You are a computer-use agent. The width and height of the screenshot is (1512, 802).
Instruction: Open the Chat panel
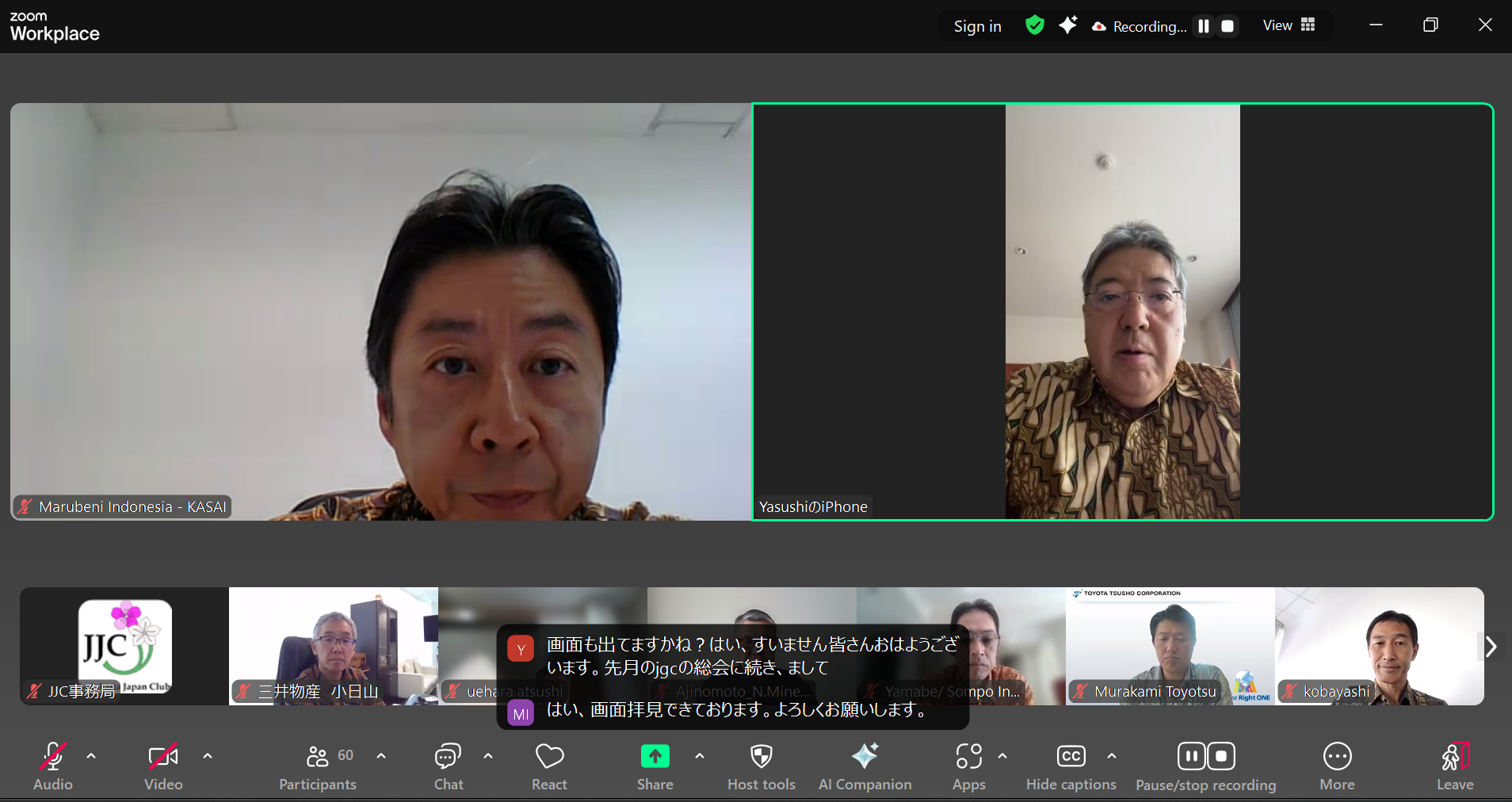[449, 766]
